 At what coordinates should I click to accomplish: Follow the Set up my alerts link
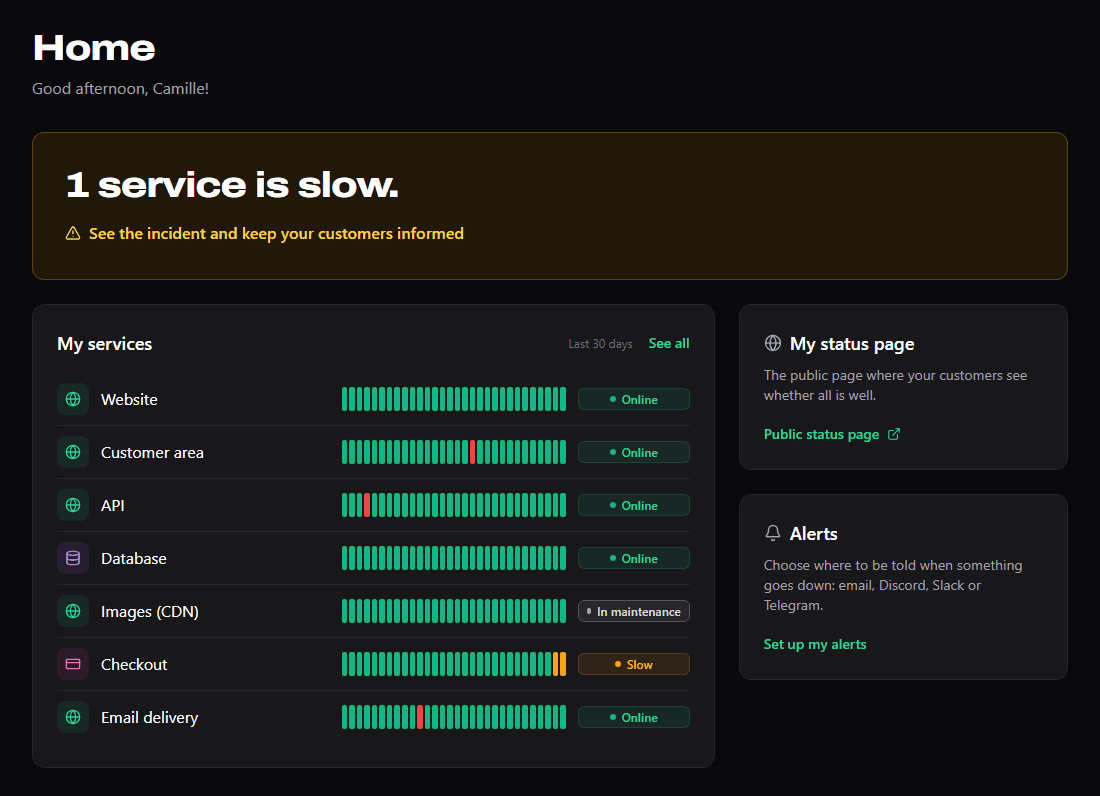814,644
